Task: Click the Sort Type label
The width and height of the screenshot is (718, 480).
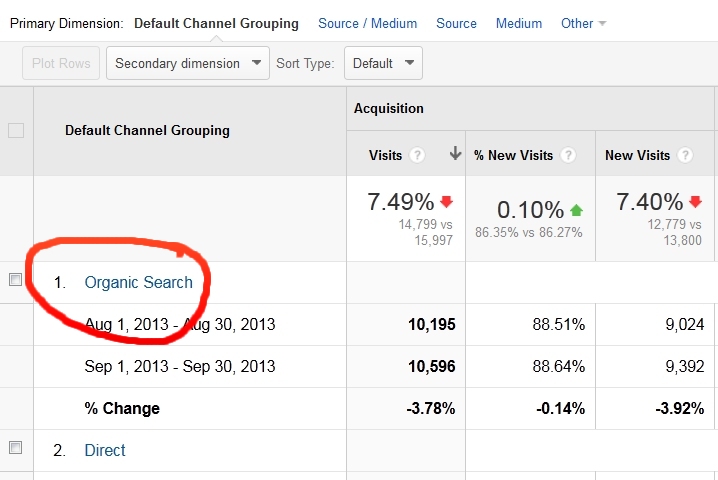Action: coord(305,63)
